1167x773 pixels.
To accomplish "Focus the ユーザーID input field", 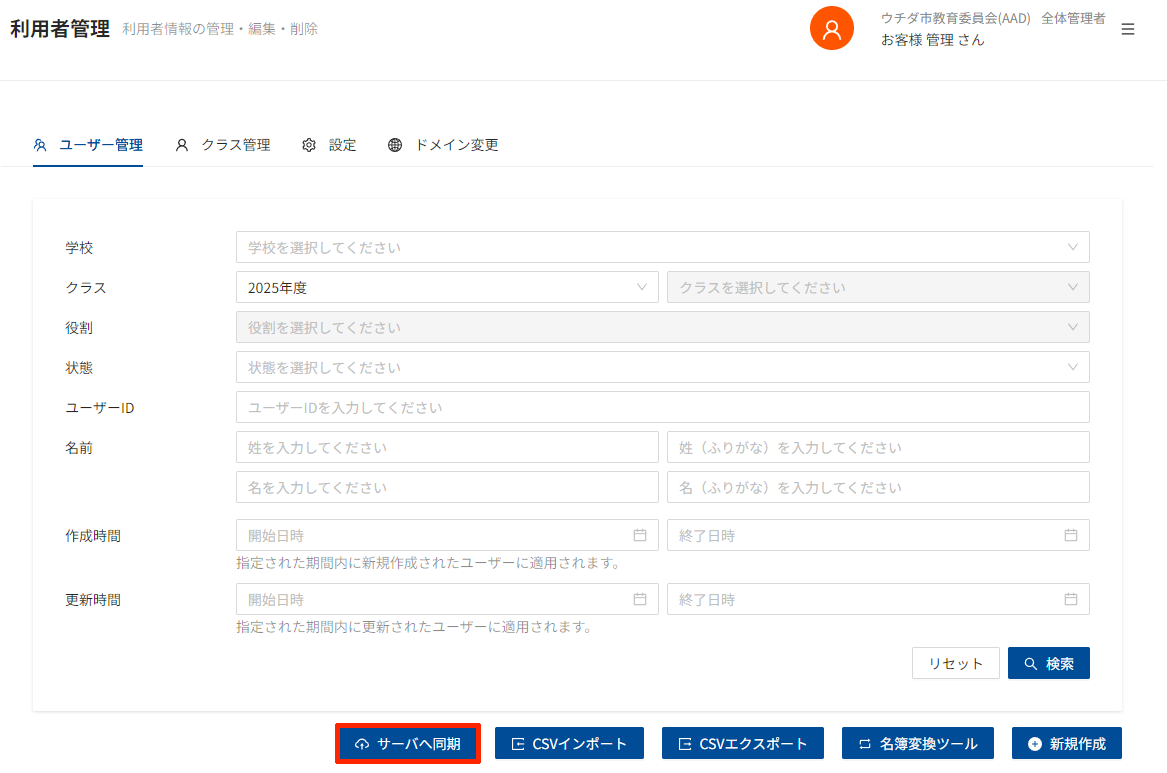I will click(x=662, y=407).
